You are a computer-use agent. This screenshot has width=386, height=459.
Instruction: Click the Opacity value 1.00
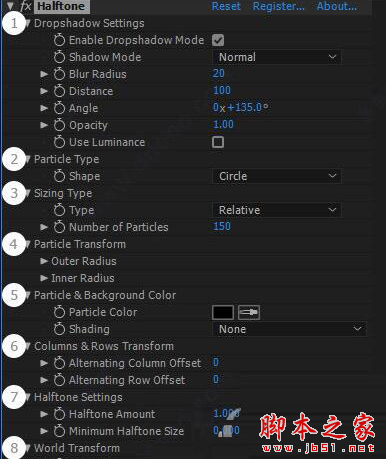click(x=223, y=124)
